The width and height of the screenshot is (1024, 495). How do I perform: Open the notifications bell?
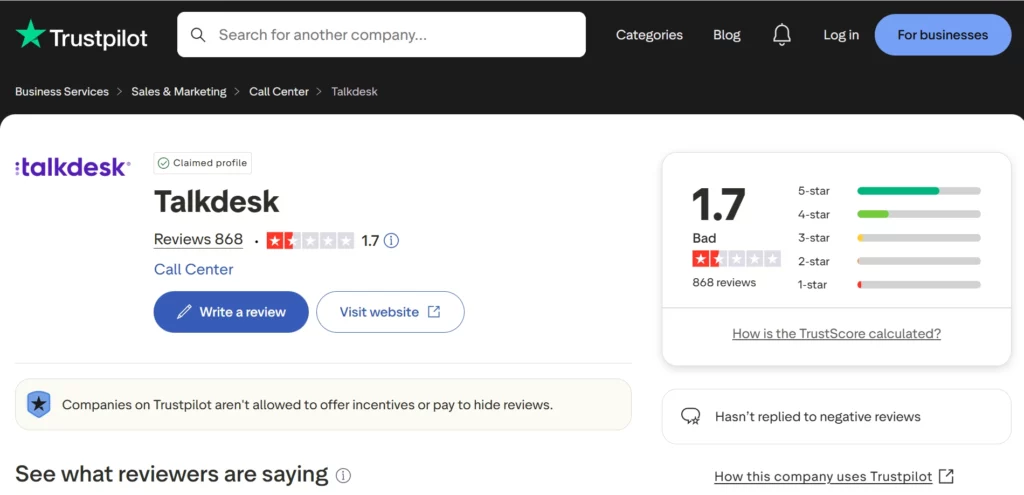(x=782, y=35)
